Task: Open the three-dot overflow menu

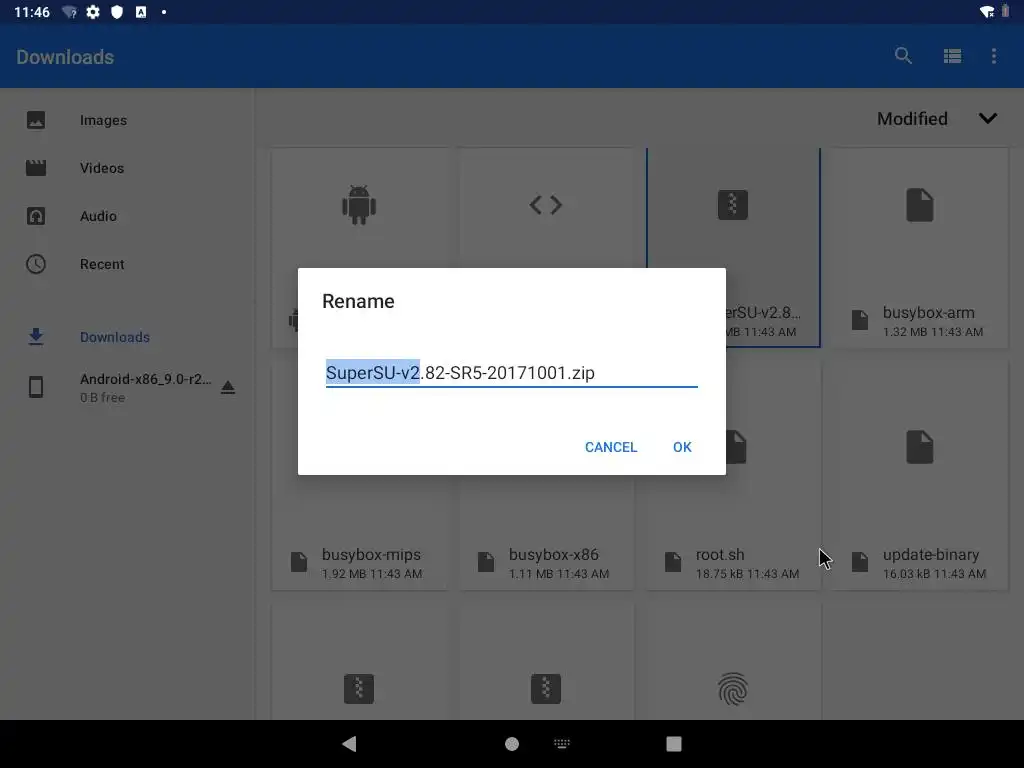Action: (x=994, y=56)
